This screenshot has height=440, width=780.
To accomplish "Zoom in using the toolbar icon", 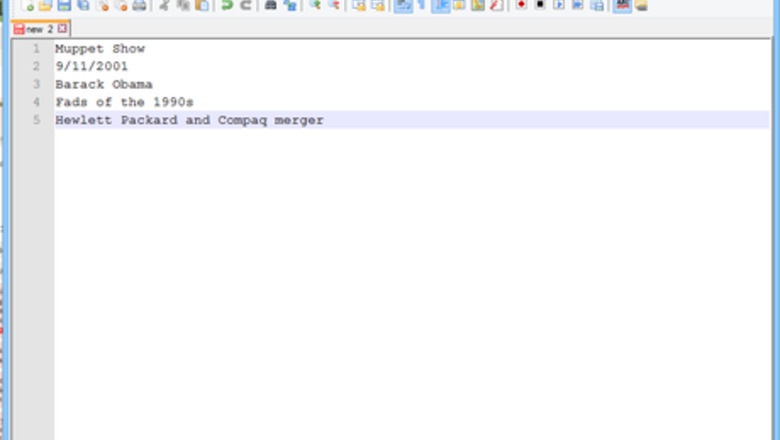I will pyautogui.click(x=315, y=5).
